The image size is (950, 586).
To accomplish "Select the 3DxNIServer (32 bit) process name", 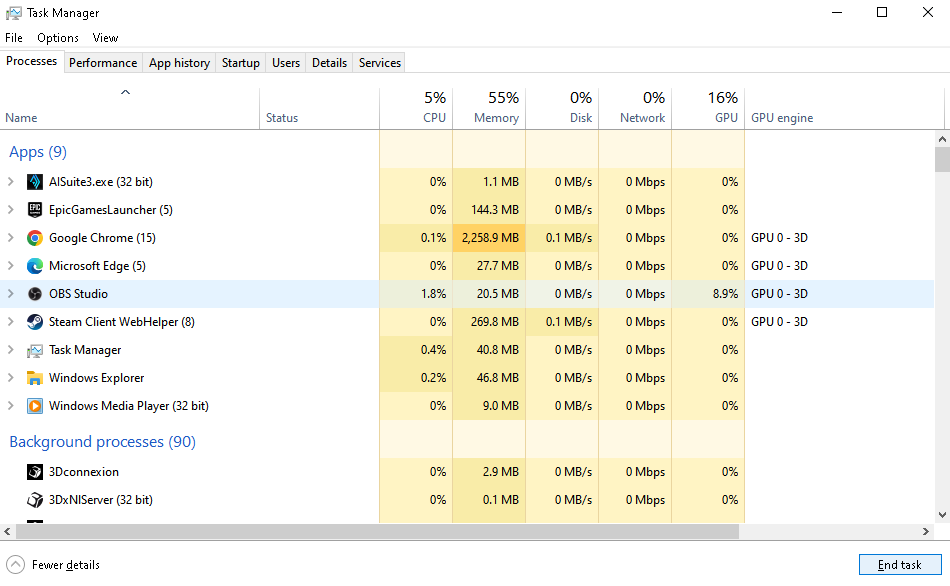I will point(101,499).
